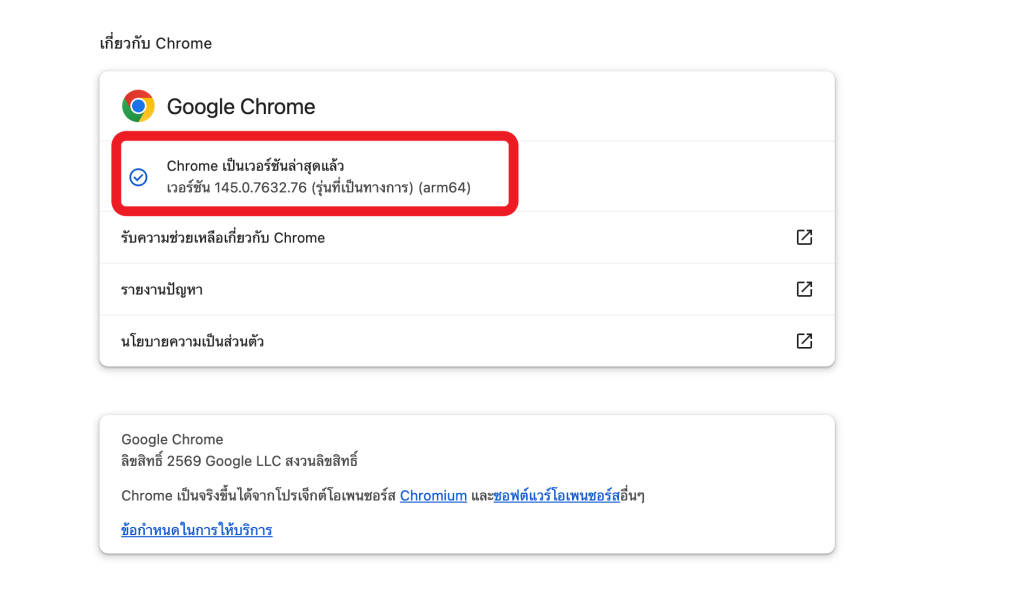Image resolution: width=1024 pixels, height=614 pixels.
Task: Open ข้อกำหนดในการให้บริการ terms of service
Action: [x=196, y=530]
